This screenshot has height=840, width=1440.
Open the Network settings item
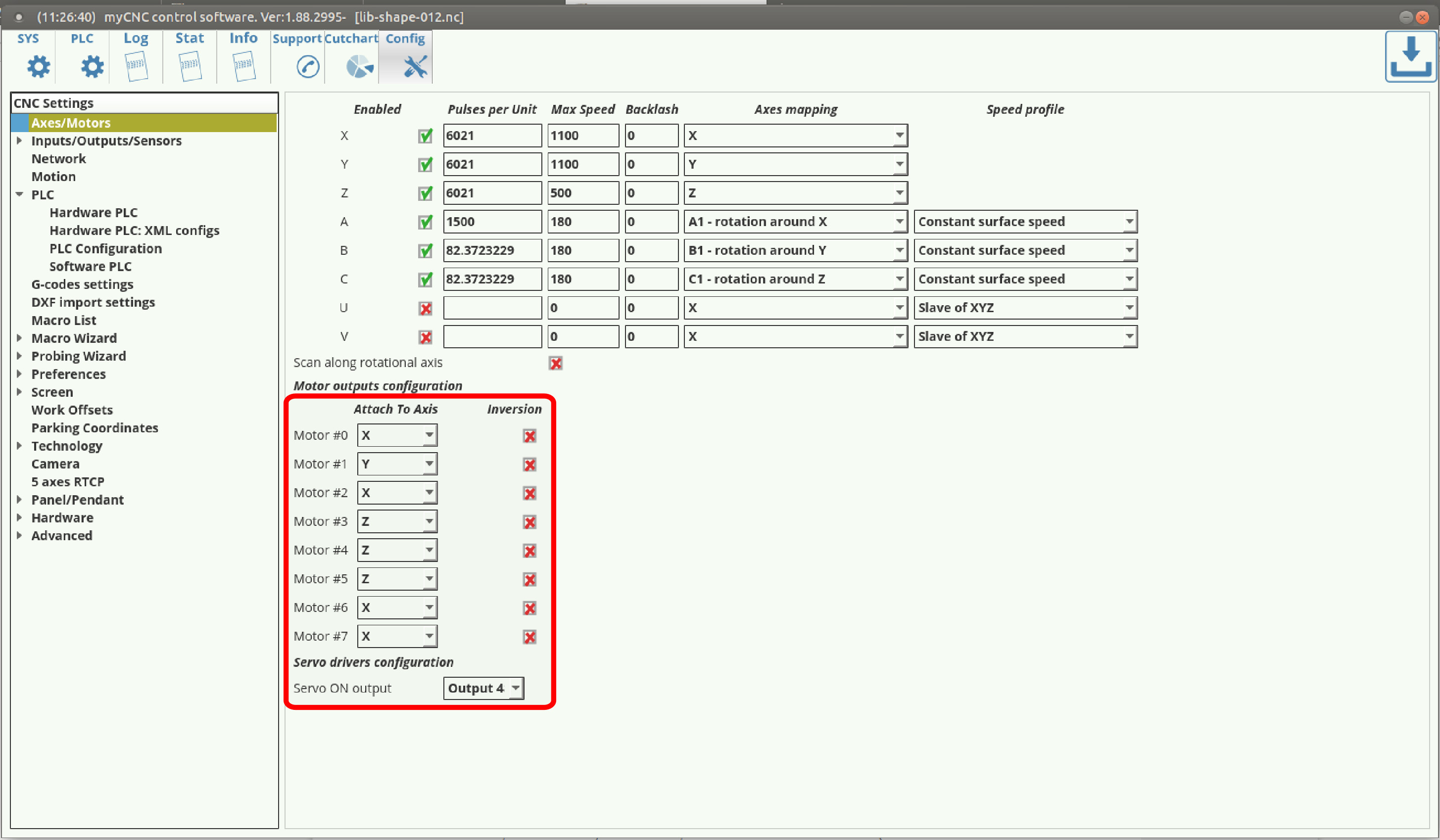[58, 159]
